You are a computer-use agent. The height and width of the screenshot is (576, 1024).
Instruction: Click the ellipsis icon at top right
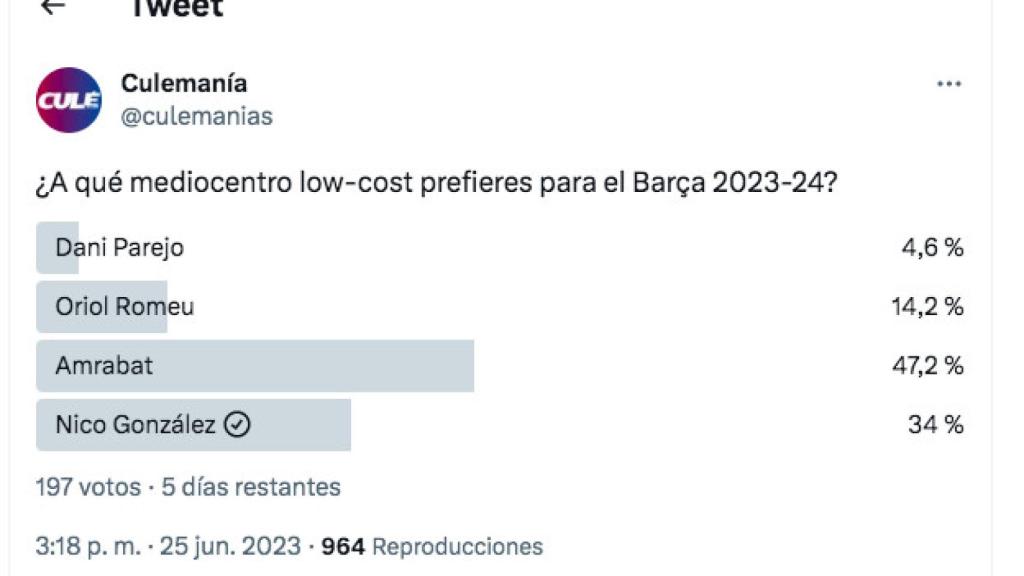point(950,85)
